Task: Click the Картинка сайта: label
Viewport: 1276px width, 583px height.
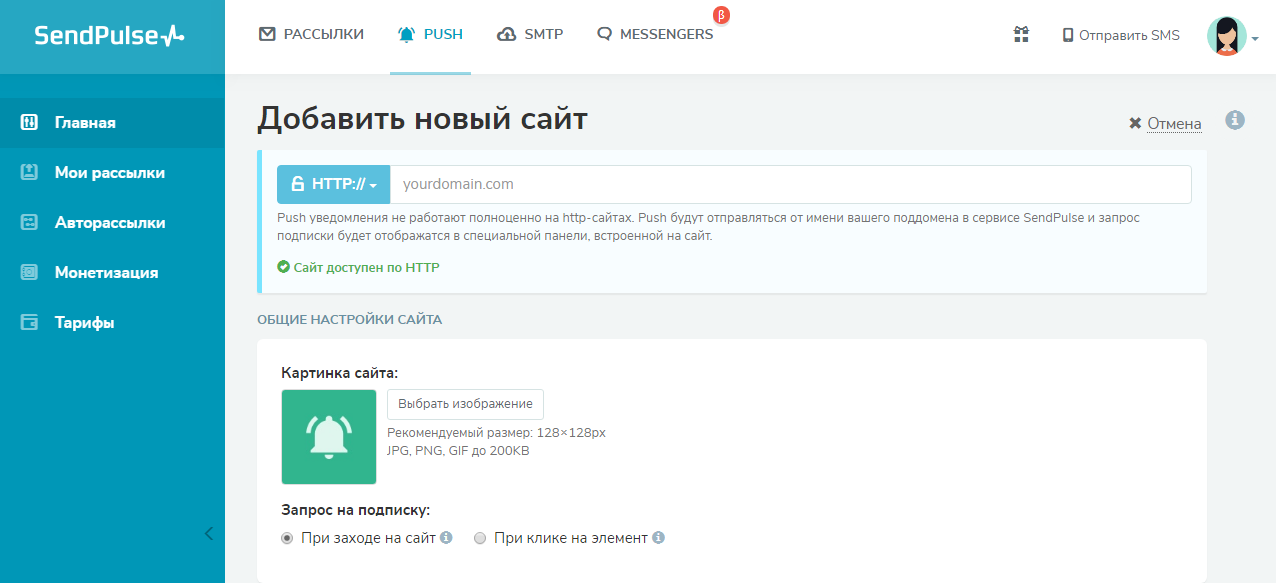Action: coord(339,373)
